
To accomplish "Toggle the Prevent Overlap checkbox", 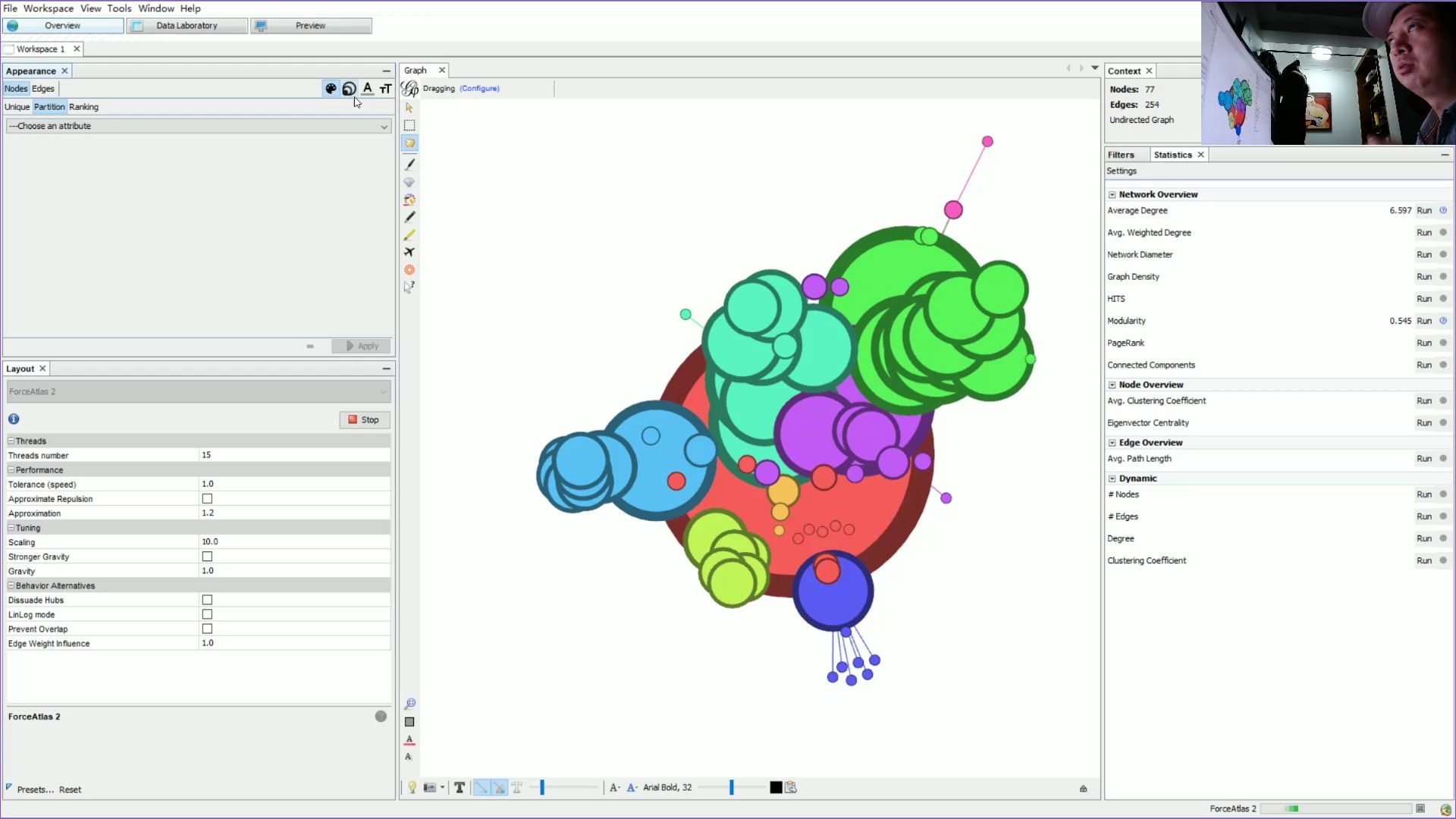I will tap(207, 628).
